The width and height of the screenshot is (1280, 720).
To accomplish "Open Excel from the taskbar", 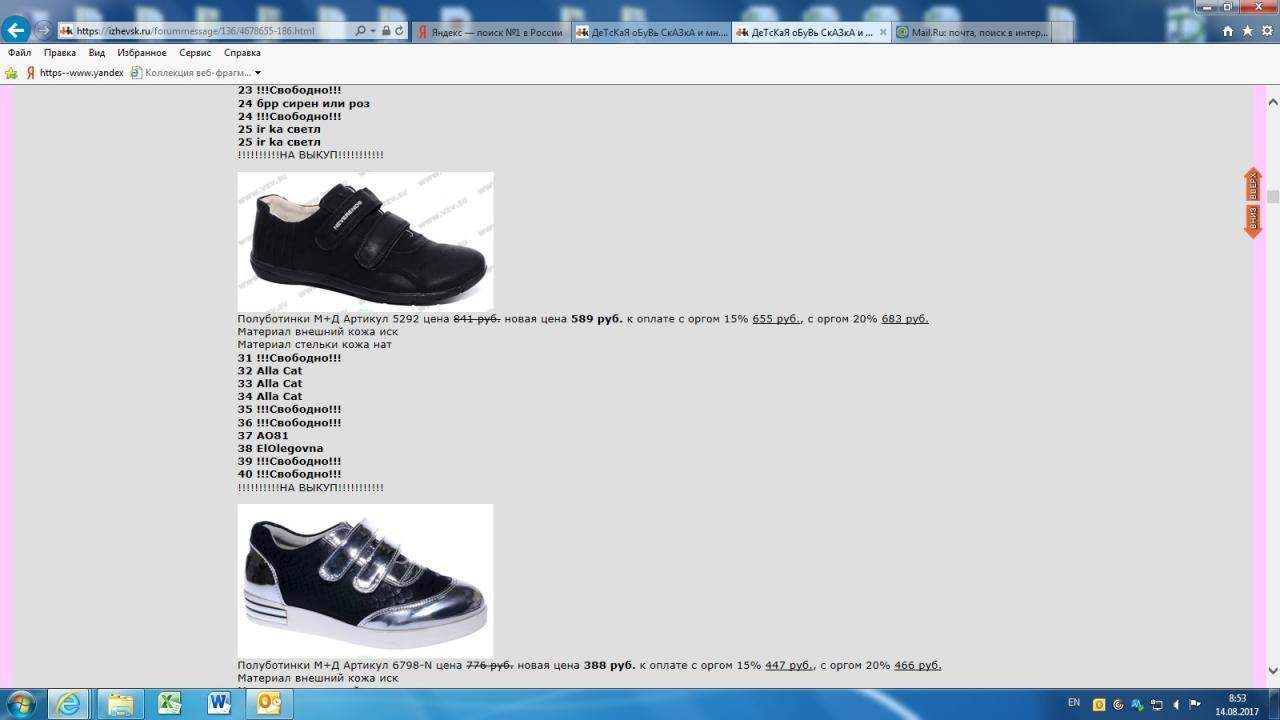I will [170, 703].
